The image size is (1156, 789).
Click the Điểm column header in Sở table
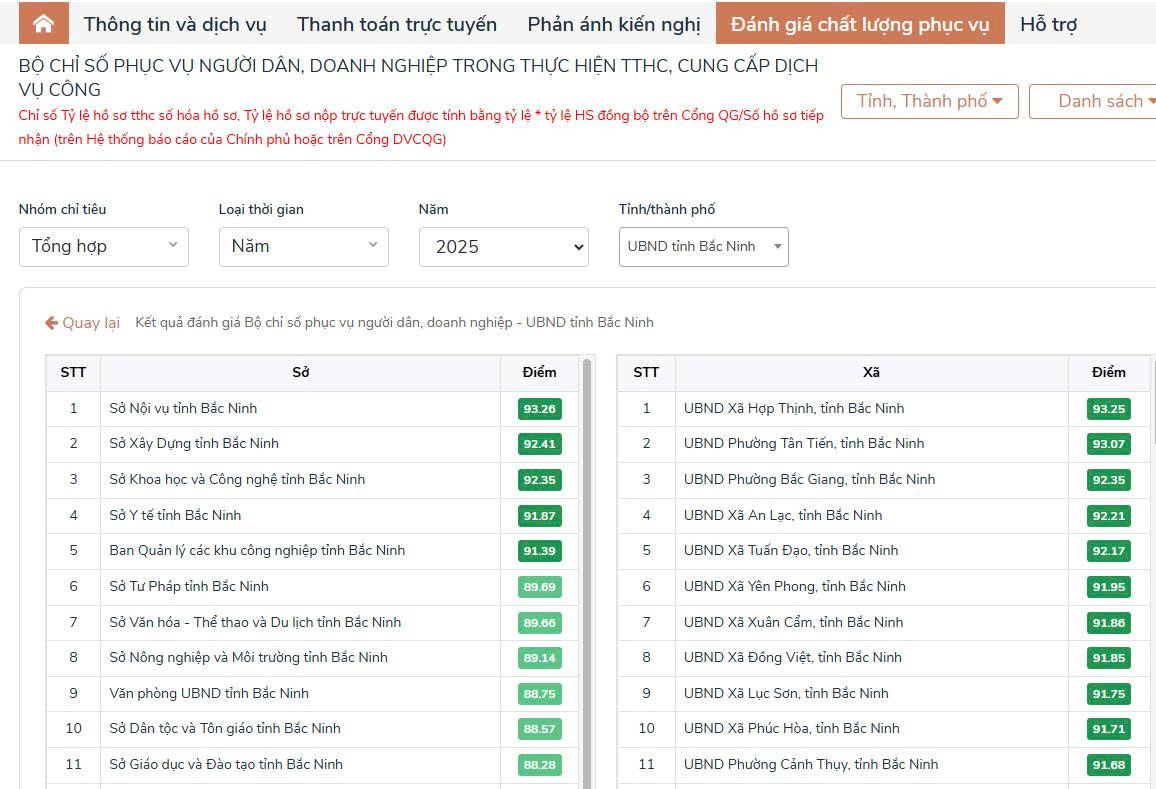pyautogui.click(x=539, y=372)
